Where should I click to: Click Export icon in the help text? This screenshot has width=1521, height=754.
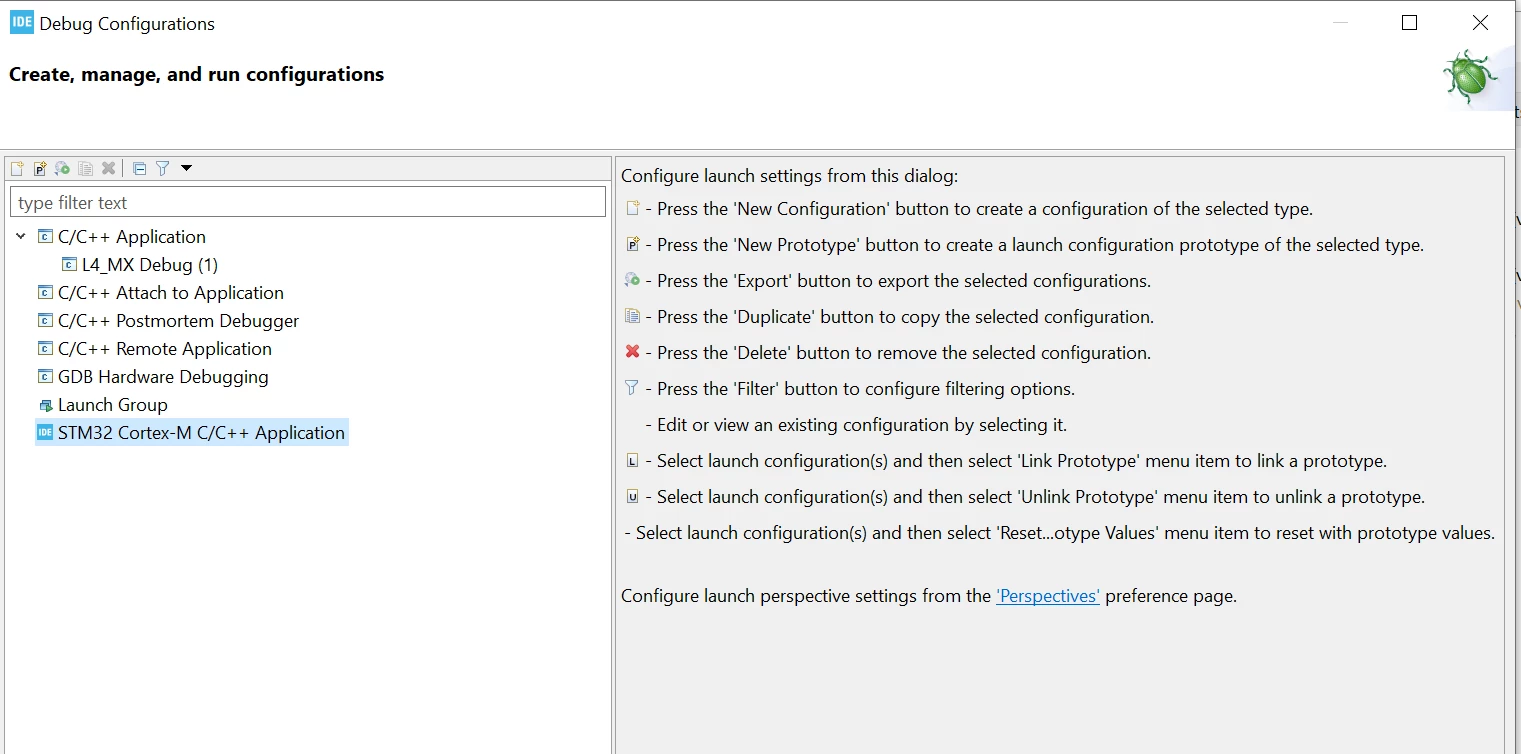pyautogui.click(x=632, y=280)
